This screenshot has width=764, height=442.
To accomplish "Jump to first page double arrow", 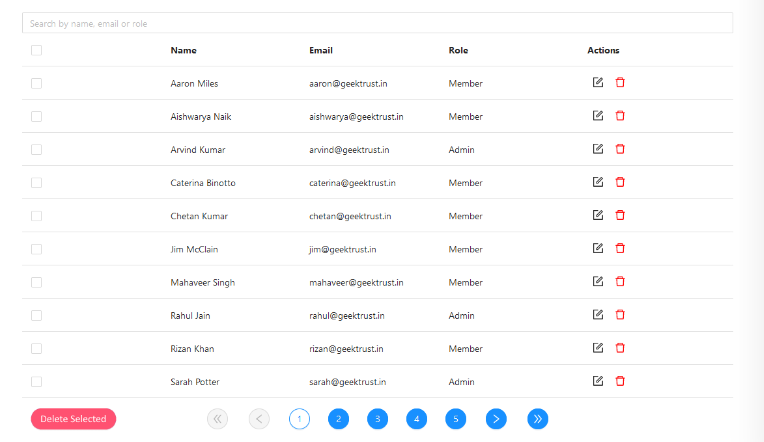I will pyautogui.click(x=217, y=419).
